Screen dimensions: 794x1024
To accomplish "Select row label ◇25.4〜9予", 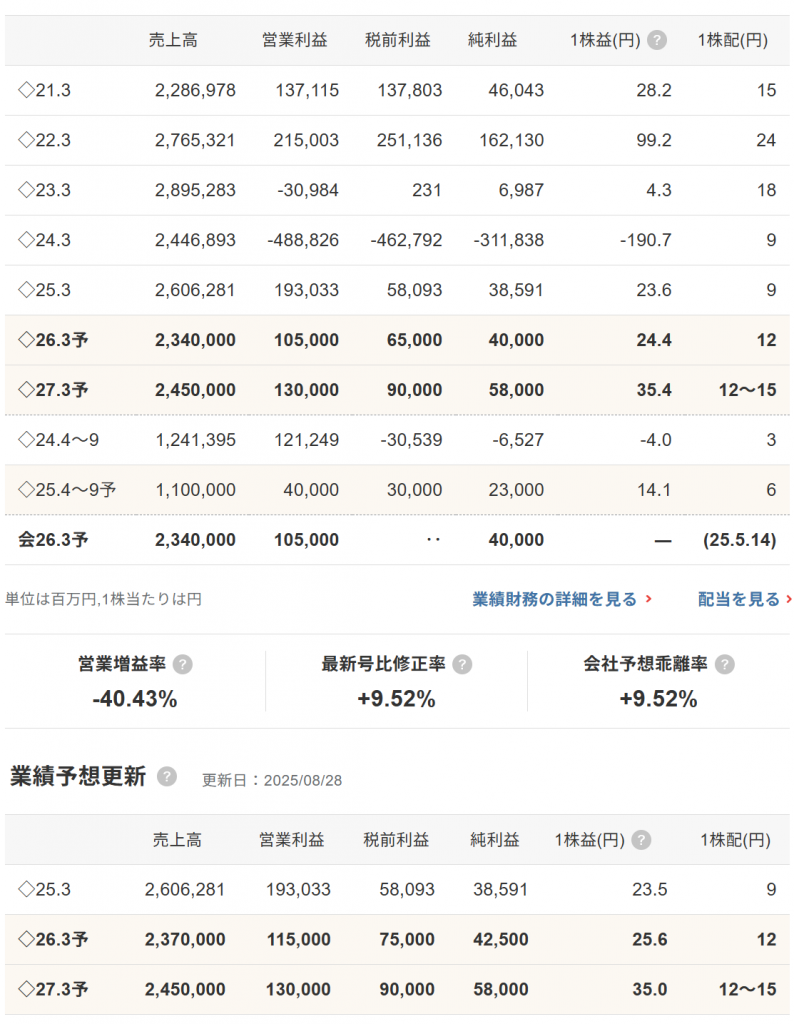I will pyautogui.click(x=67, y=490).
